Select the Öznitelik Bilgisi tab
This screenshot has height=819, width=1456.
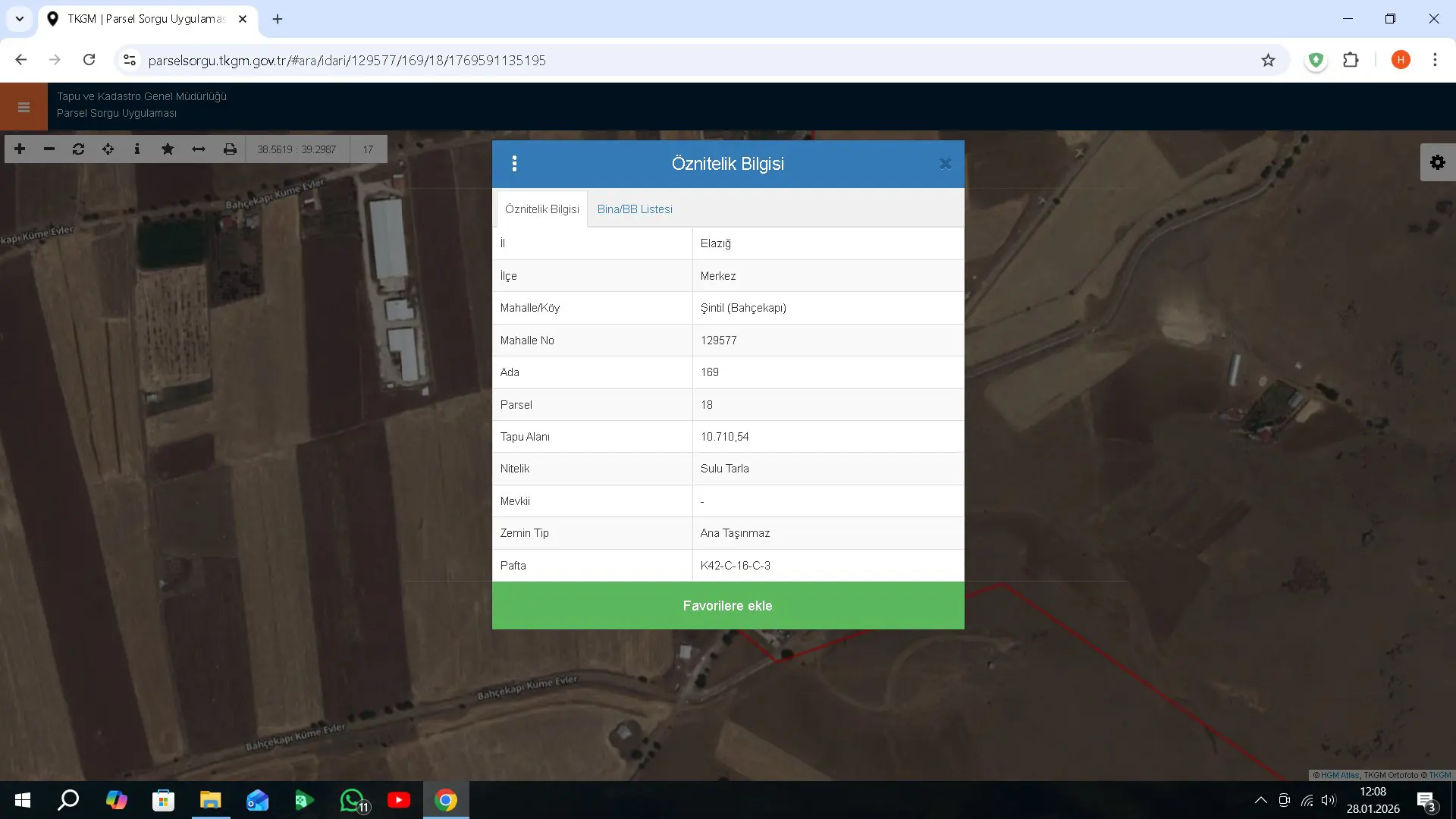tap(542, 209)
